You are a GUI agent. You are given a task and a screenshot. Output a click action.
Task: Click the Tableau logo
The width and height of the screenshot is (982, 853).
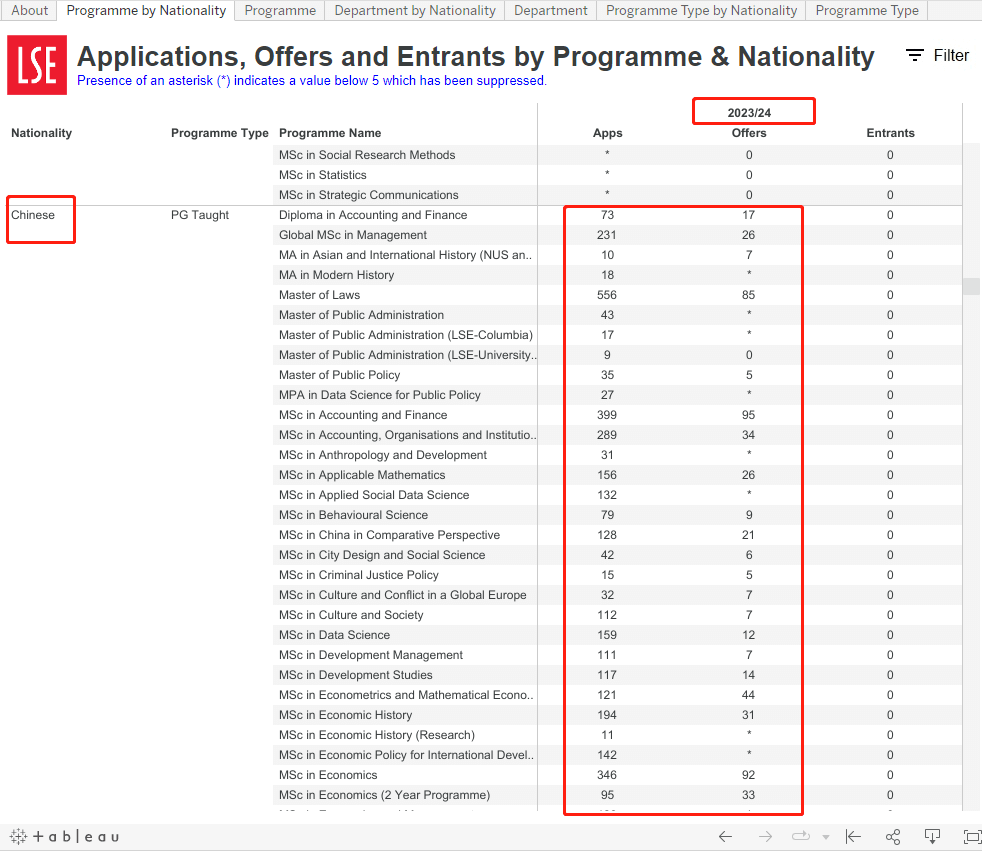tap(65, 837)
